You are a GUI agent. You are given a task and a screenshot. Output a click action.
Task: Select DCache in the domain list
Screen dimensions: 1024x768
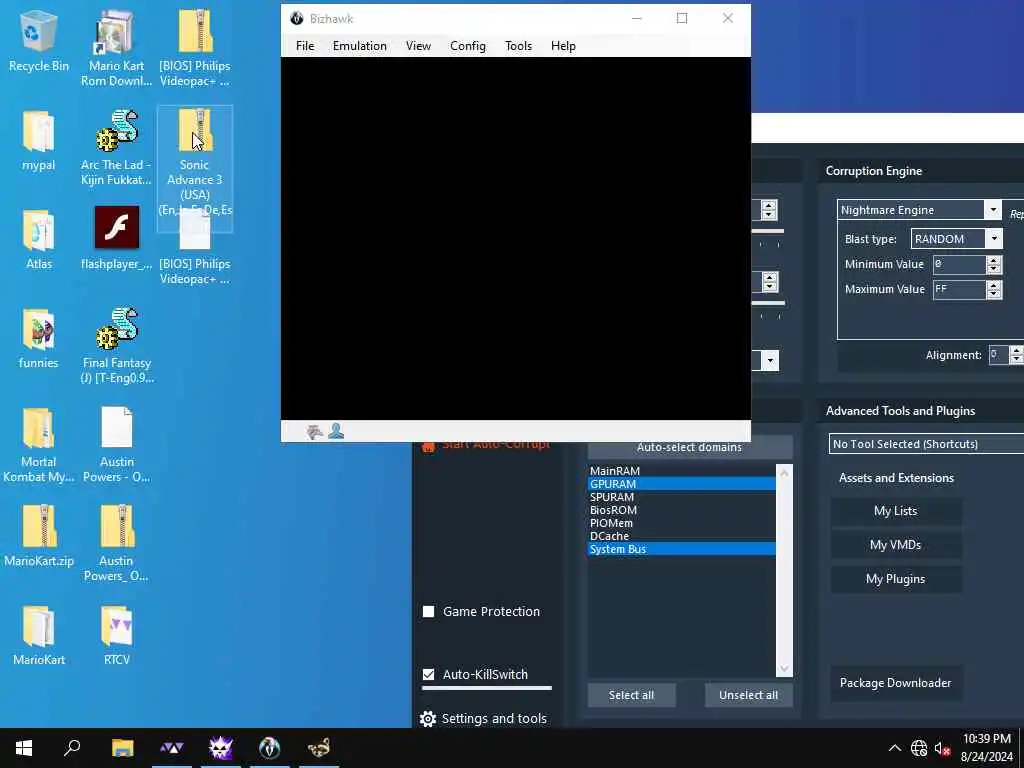coord(682,536)
